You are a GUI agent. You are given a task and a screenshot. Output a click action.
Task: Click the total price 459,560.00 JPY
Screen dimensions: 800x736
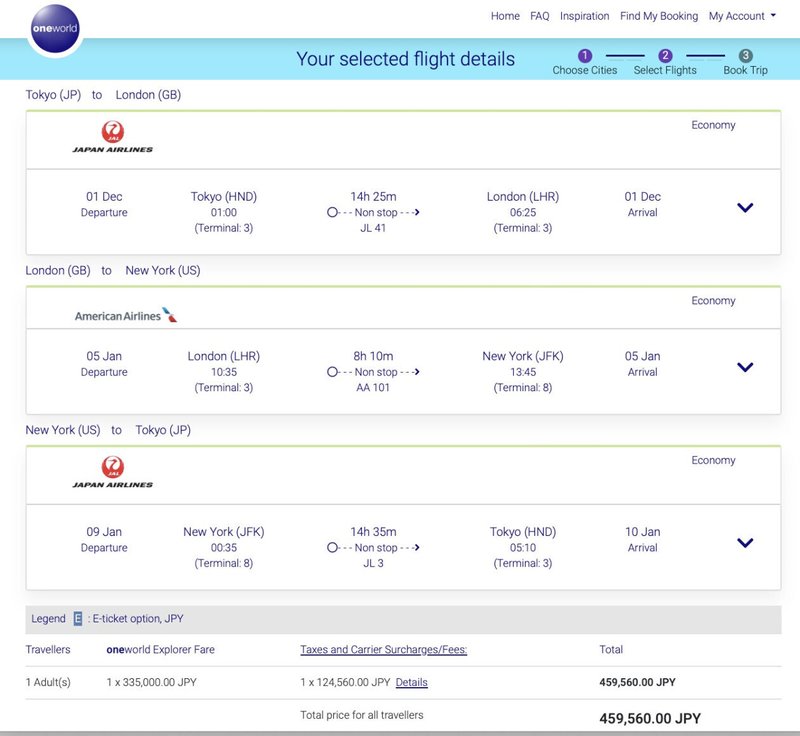pos(650,719)
